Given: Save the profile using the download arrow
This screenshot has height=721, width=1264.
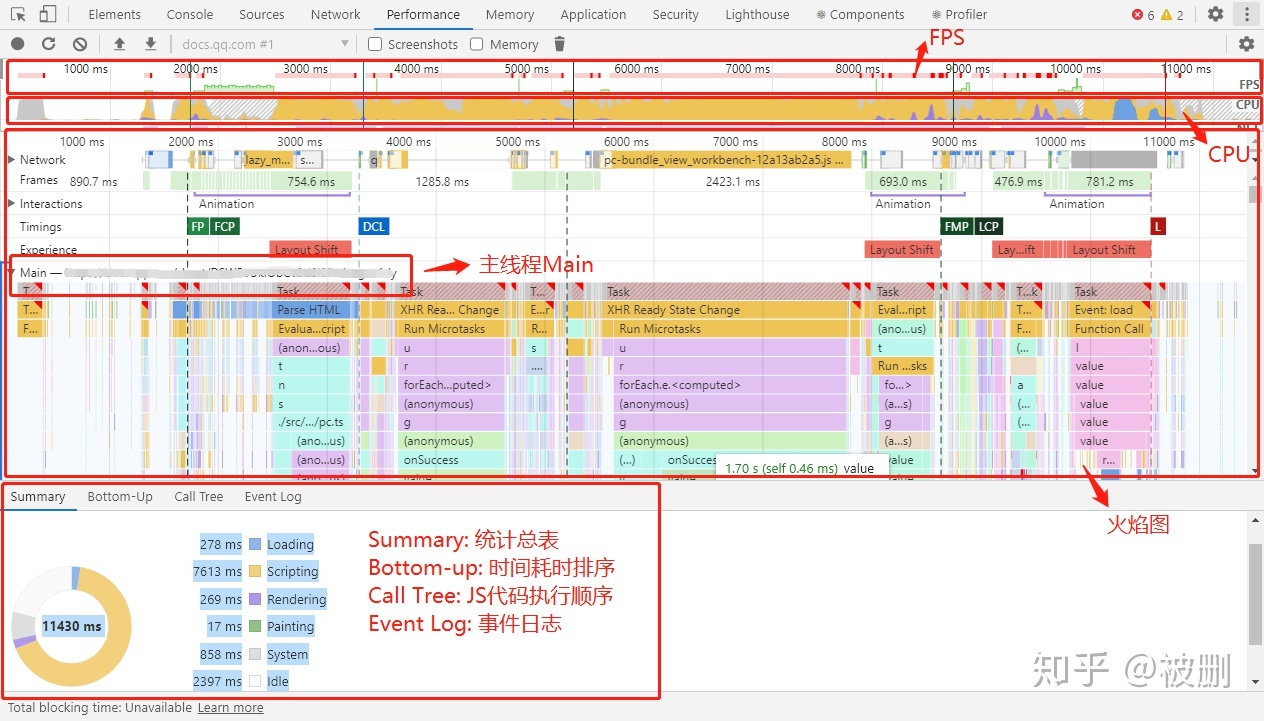Looking at the screenshot, I should (151, 44).
